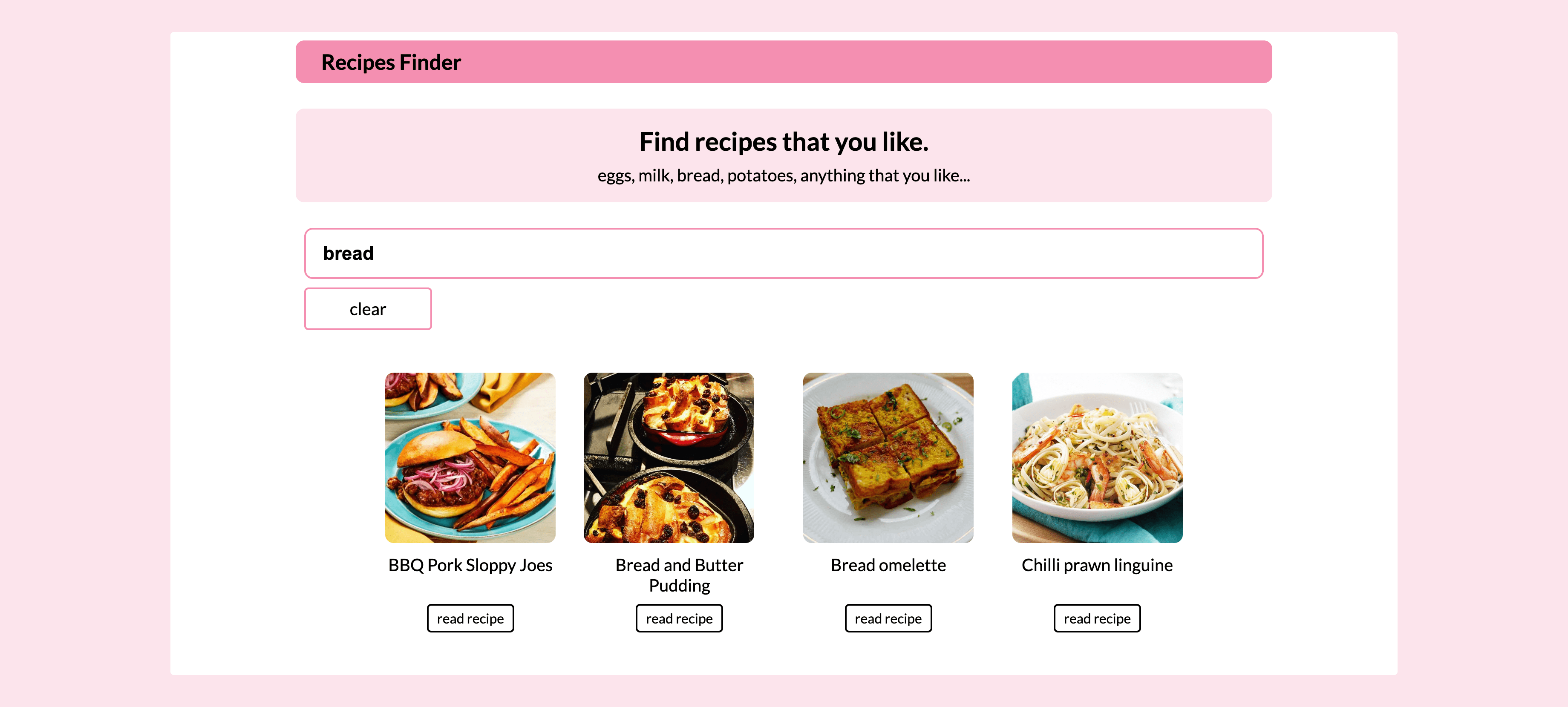Click the pink search bar border

click(783, 253)
